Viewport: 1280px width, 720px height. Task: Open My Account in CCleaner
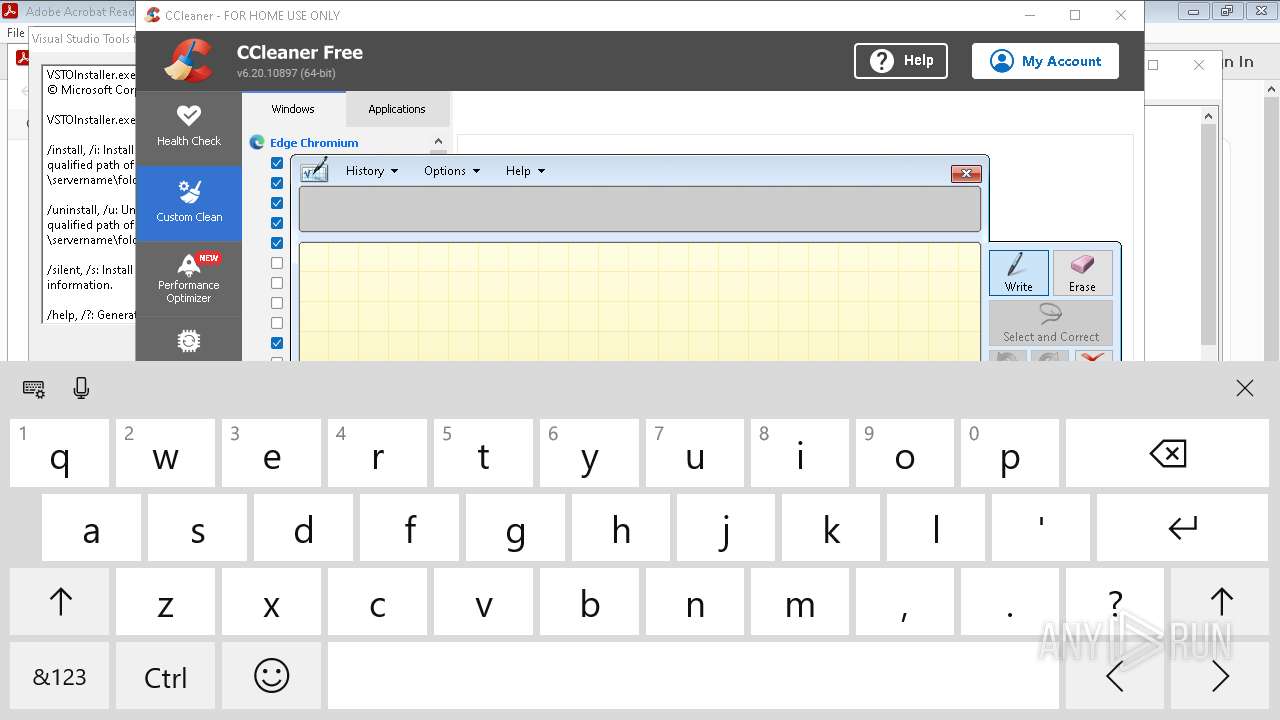pyautogui.click(x=1045, y=61)
